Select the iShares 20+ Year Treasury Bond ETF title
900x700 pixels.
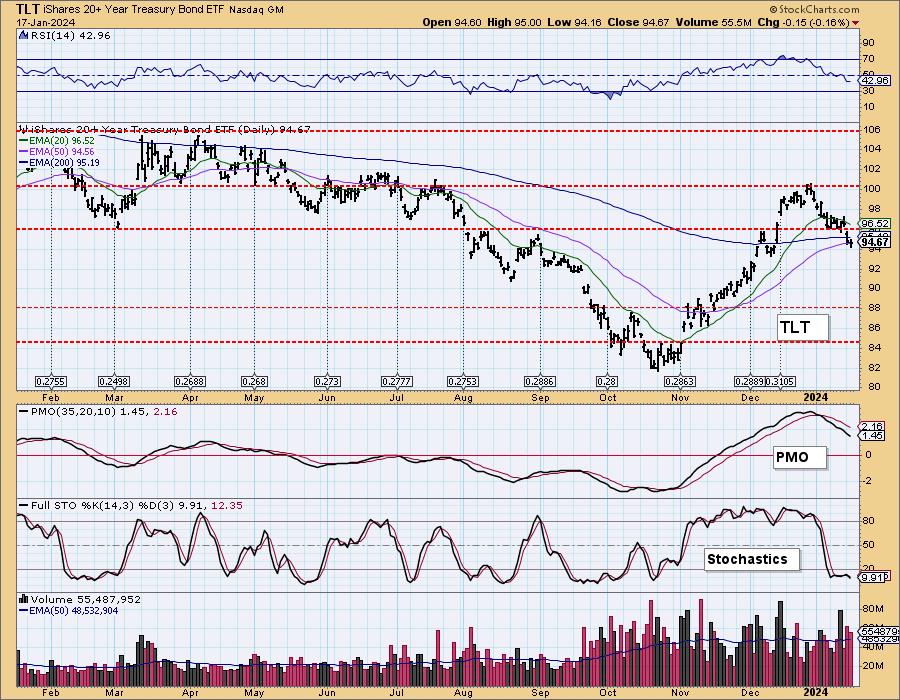click(135, 10)
